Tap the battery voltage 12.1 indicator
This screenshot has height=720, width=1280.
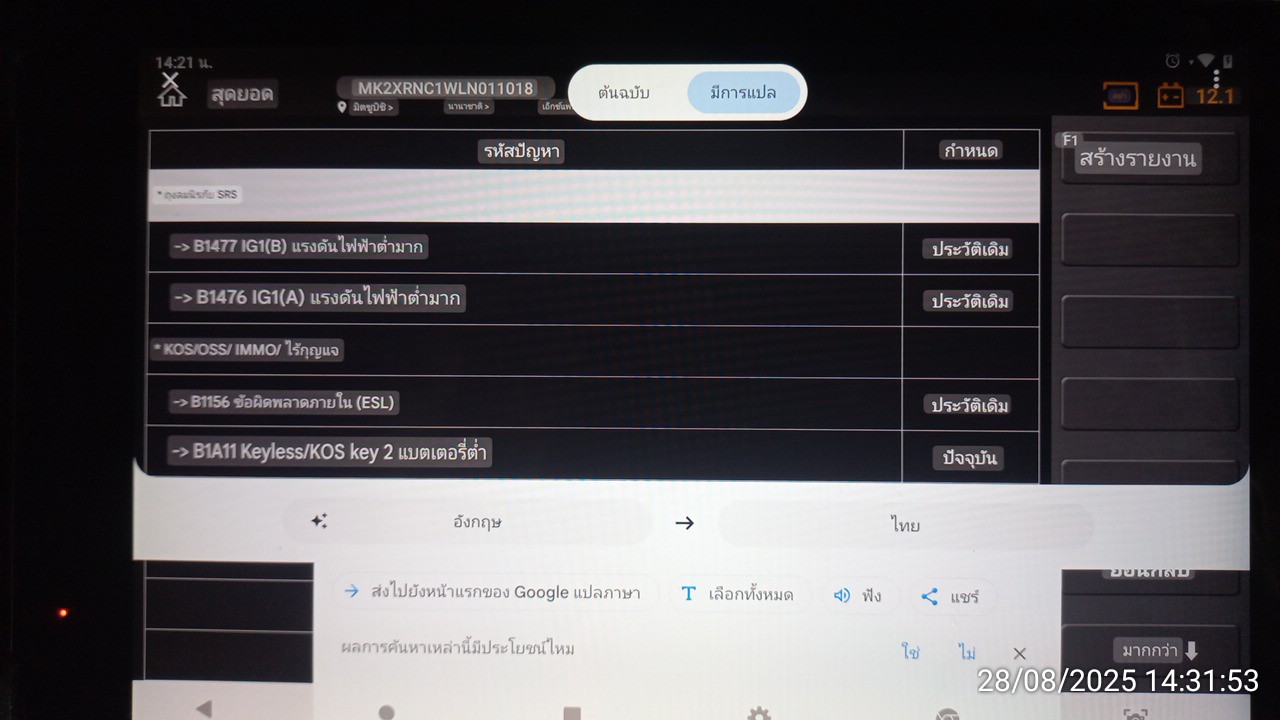point(1215,96)
